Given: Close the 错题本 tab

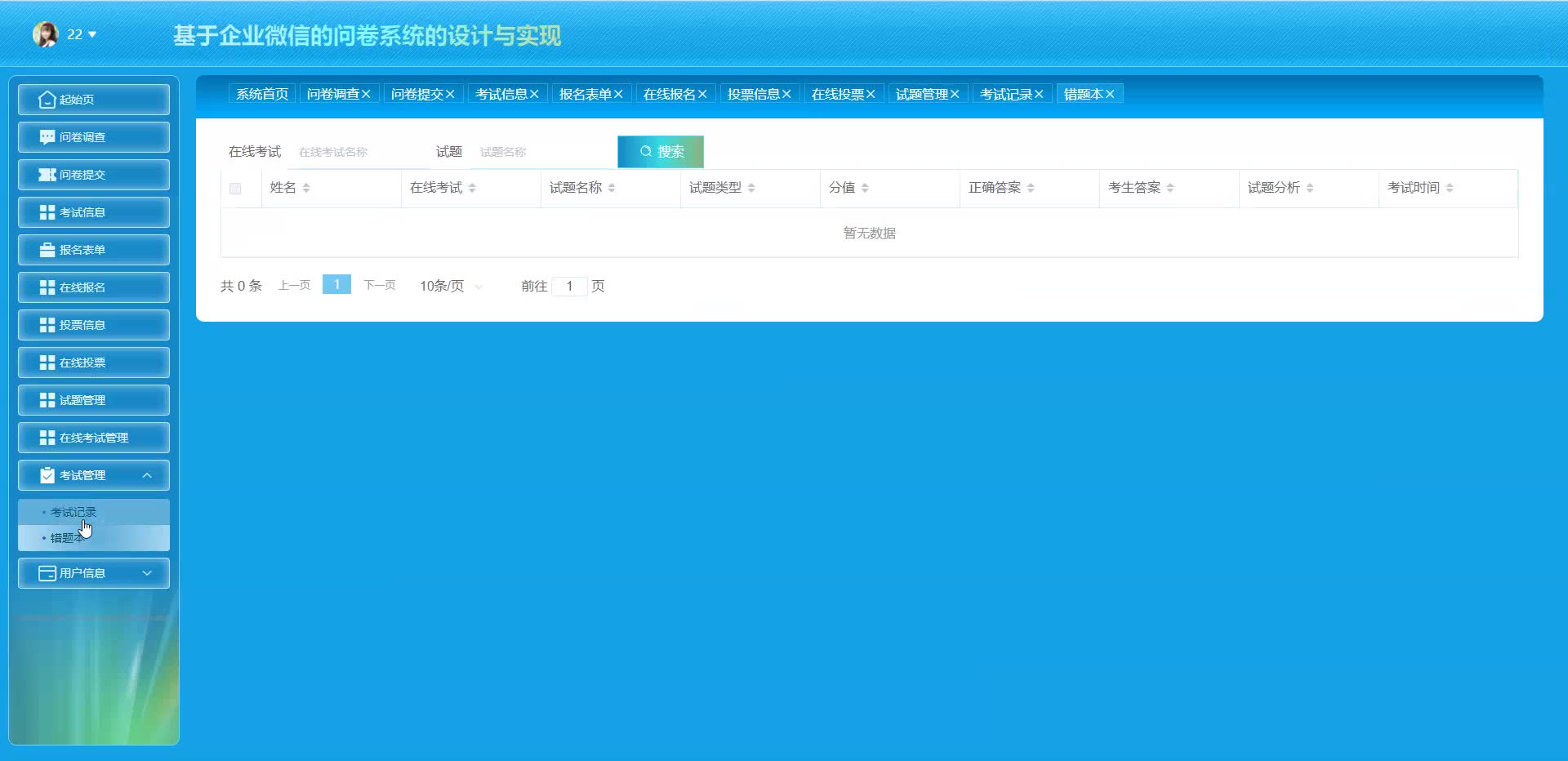Looking at the screenshot, I should click(x=1111, y=93).
